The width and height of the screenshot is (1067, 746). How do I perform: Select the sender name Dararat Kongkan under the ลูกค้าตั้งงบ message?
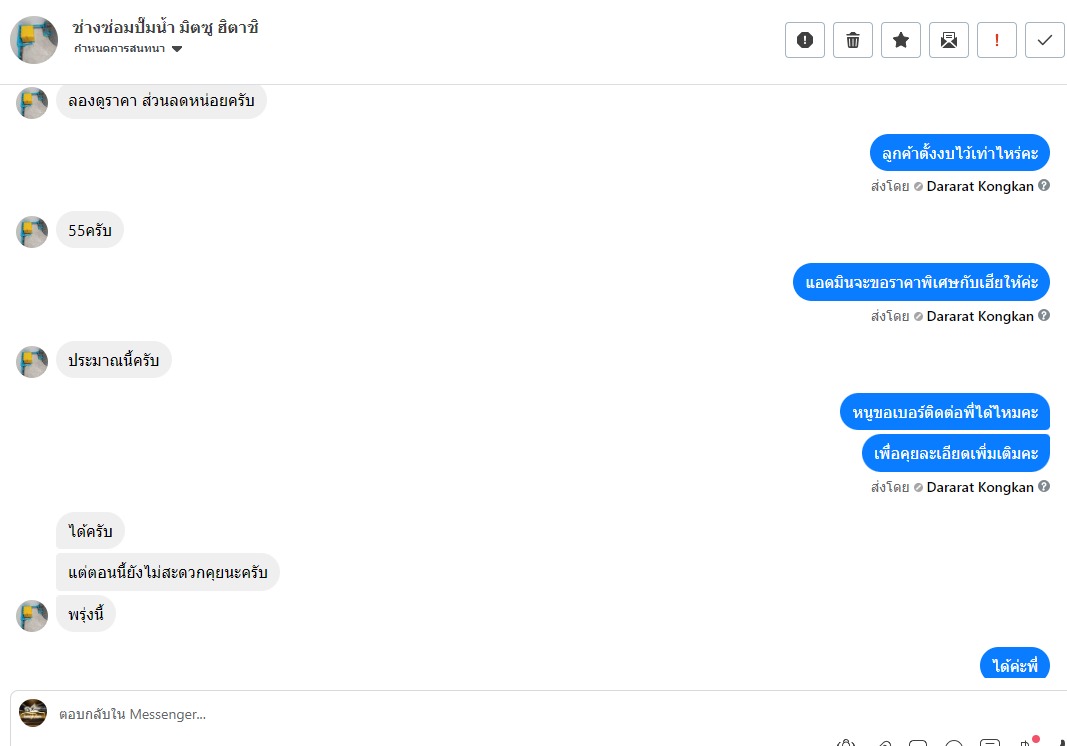(x=980, y=186)
